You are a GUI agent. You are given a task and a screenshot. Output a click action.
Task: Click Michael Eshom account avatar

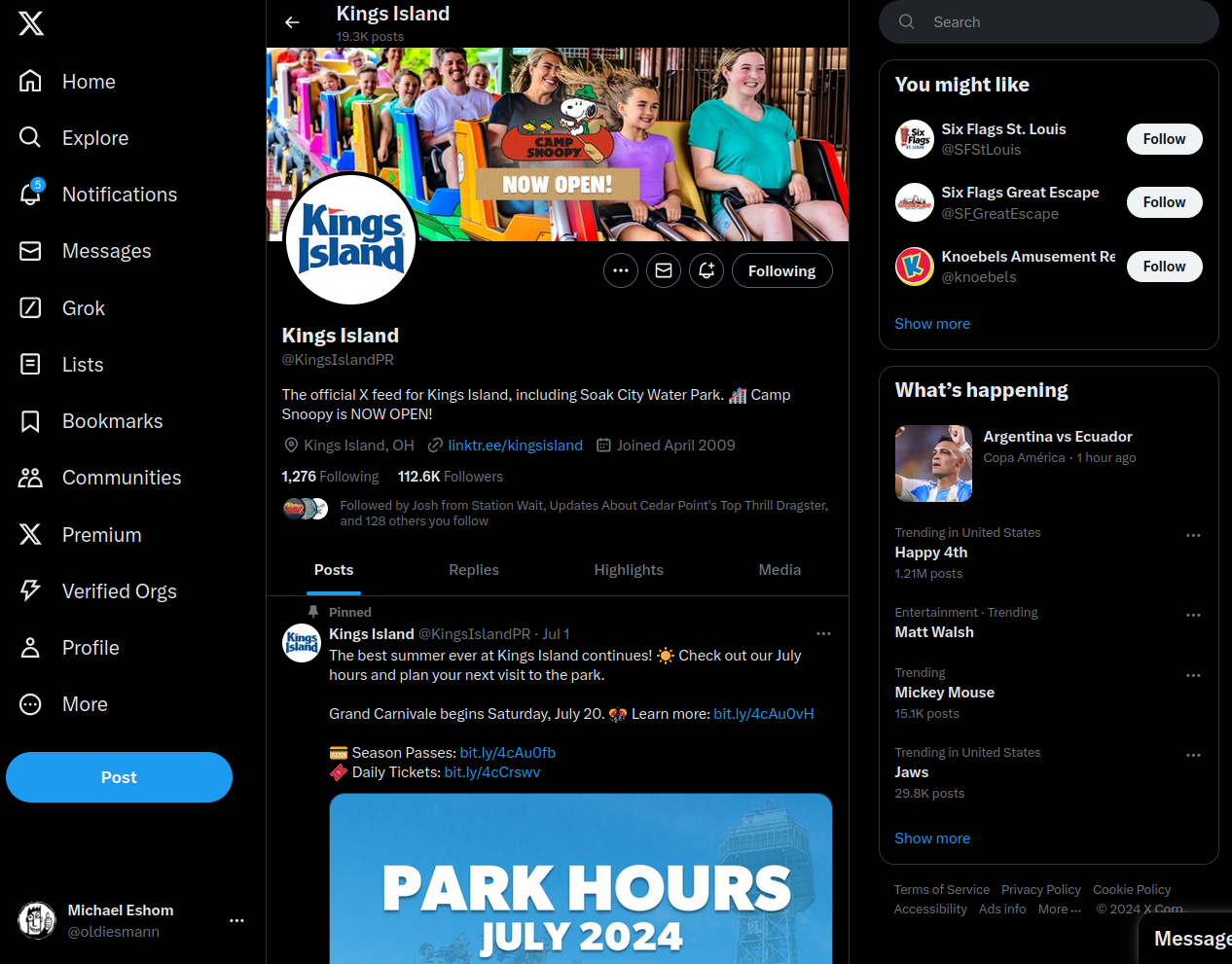pyautogui.click(x=37, y=920)
